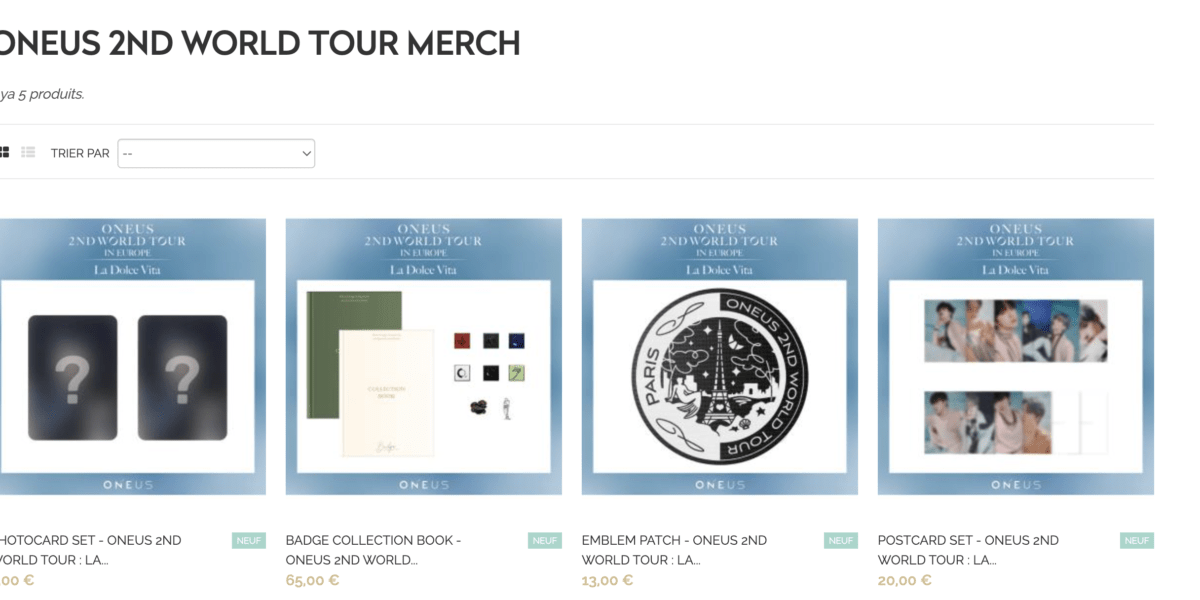Open the Photocard Set product title link
This screenshot has width=1200, height=600.
91,550
